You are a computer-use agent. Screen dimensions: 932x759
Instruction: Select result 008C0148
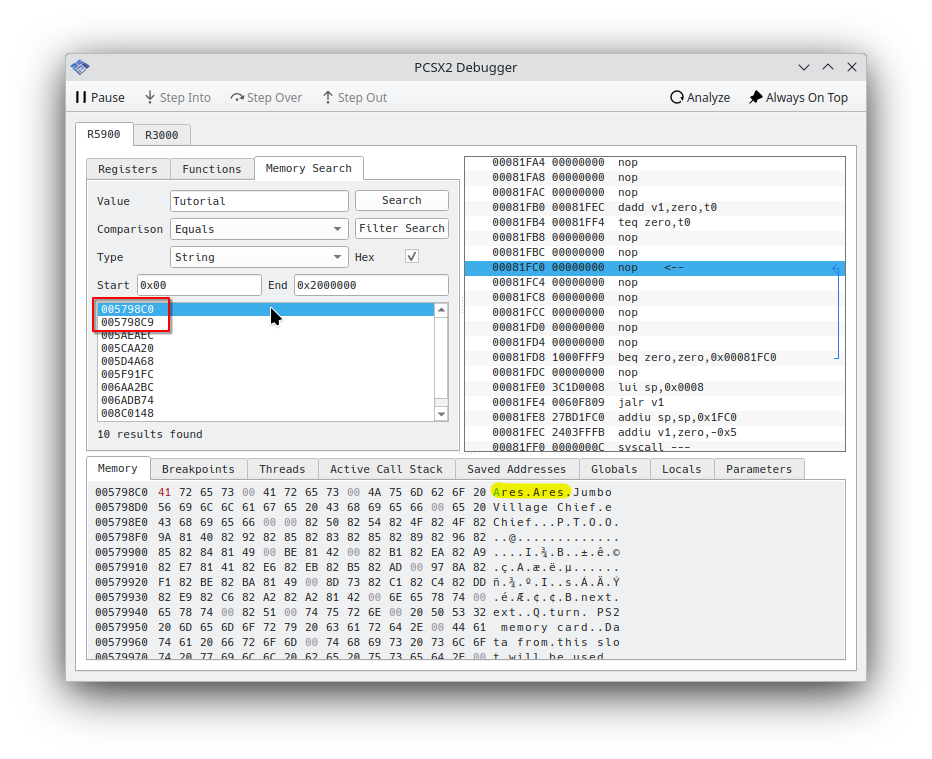pyautogui.click(x=266, y=414)
